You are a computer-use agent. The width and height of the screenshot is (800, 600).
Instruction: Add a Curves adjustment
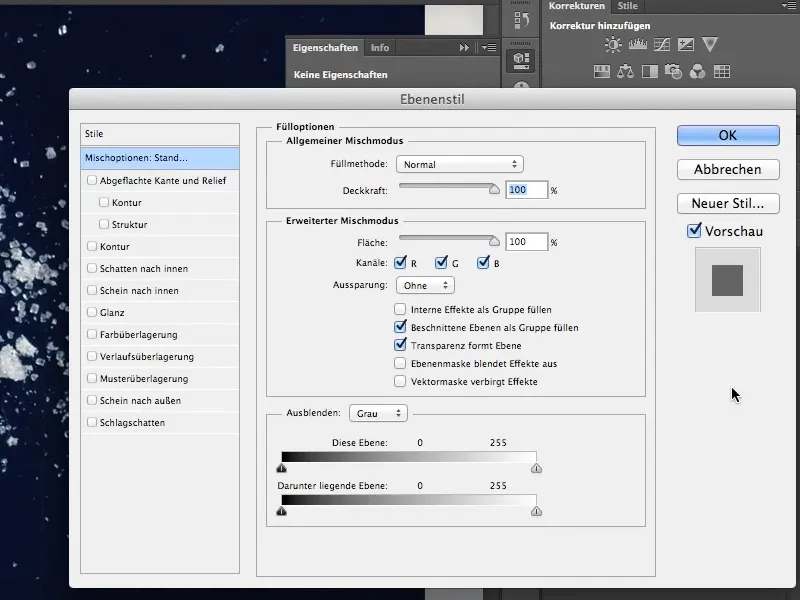point(662,45)
